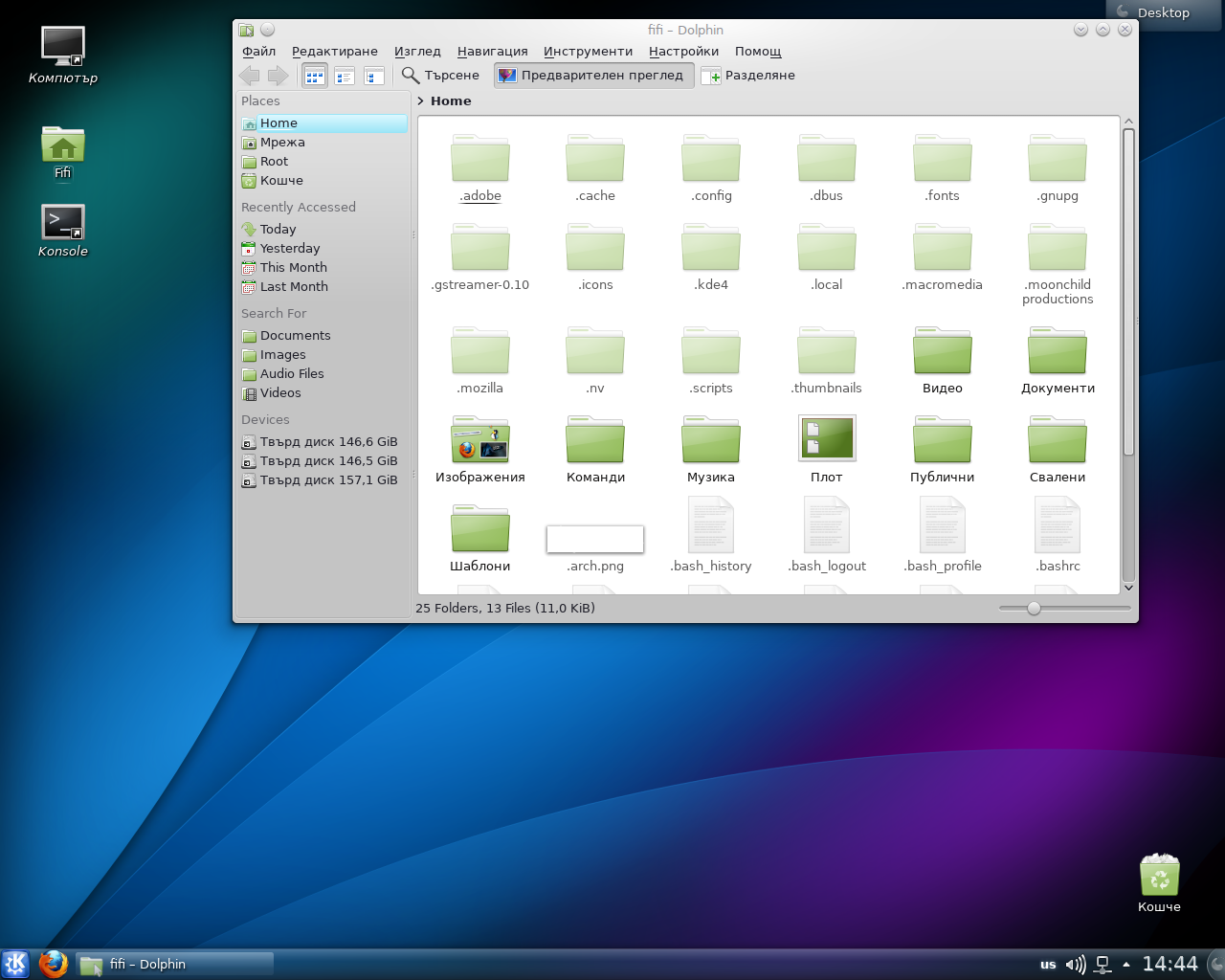Viewport: 1225px width, 980px height.
Task: Open the Файл menu
Action: tap(258, 52)
